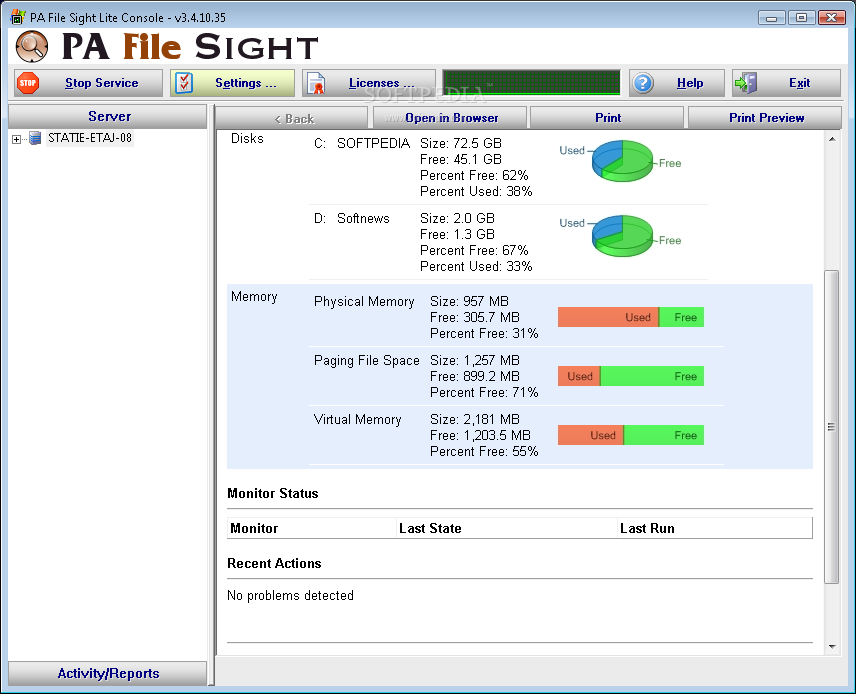Click the red STOP sign icon
The image size is (856, 694).
click(x=28, y=83)
